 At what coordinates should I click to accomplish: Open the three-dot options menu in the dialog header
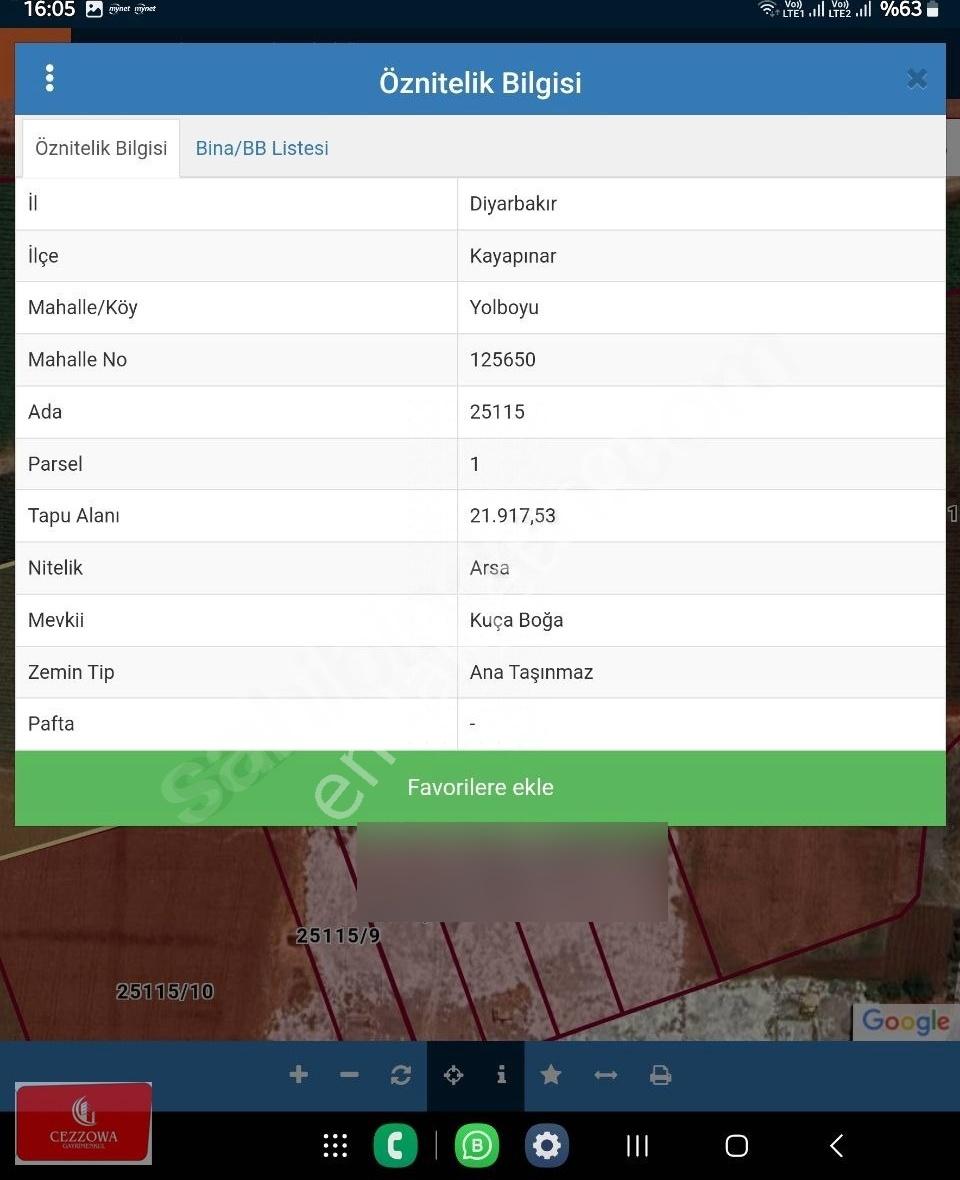tap(50, 78)
